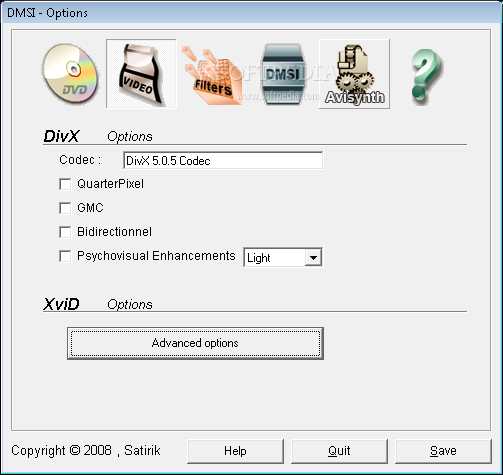
Task: Open XviD Advanced options
Action: click(195, 343)
